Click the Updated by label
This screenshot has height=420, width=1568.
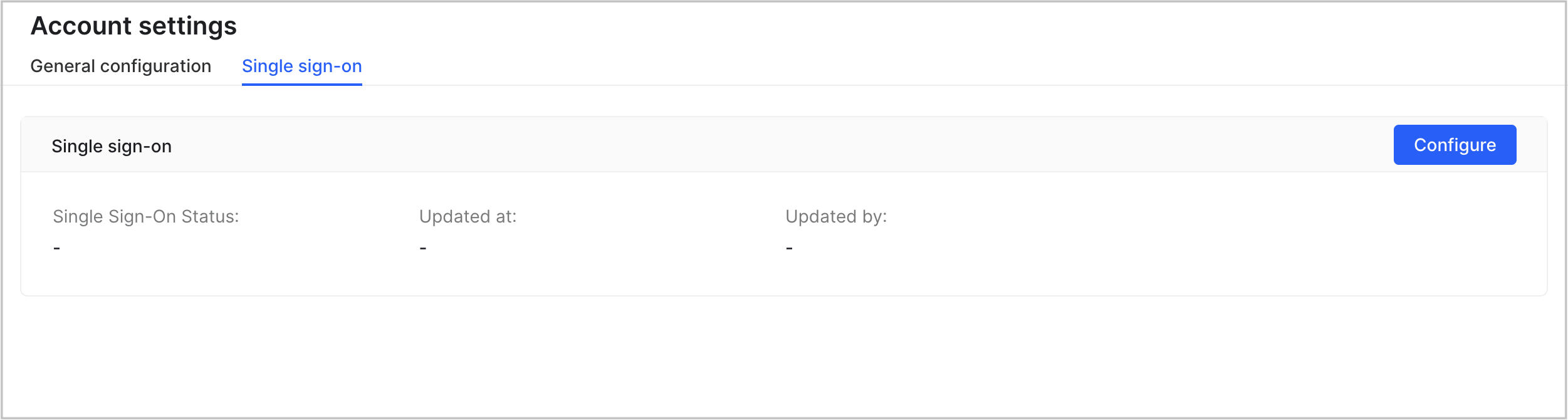(836, 216)
